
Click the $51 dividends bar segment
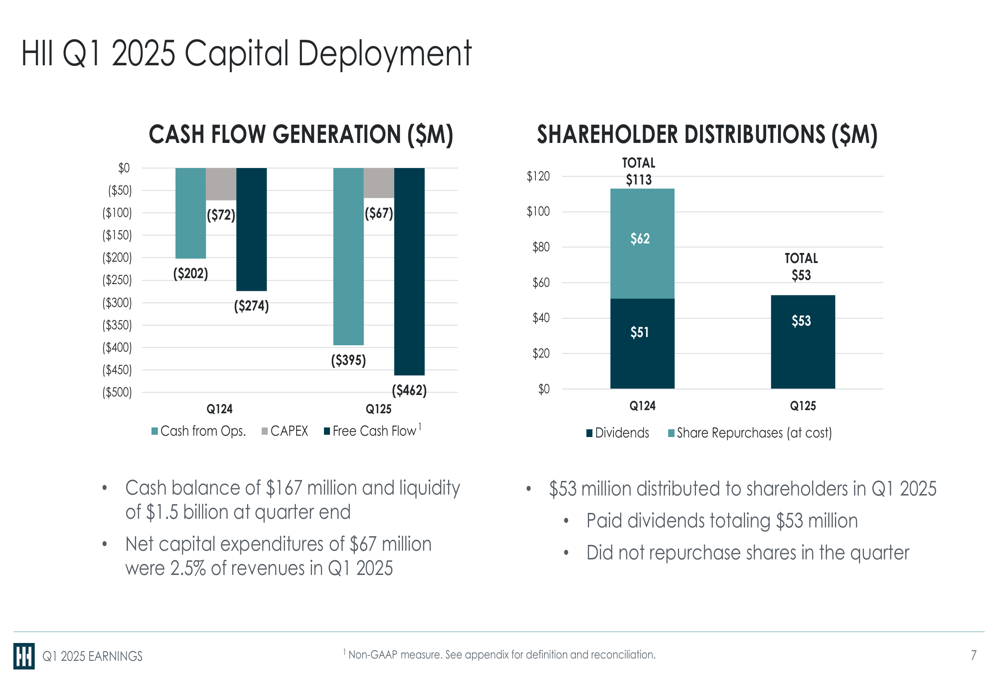coord(642,343)
